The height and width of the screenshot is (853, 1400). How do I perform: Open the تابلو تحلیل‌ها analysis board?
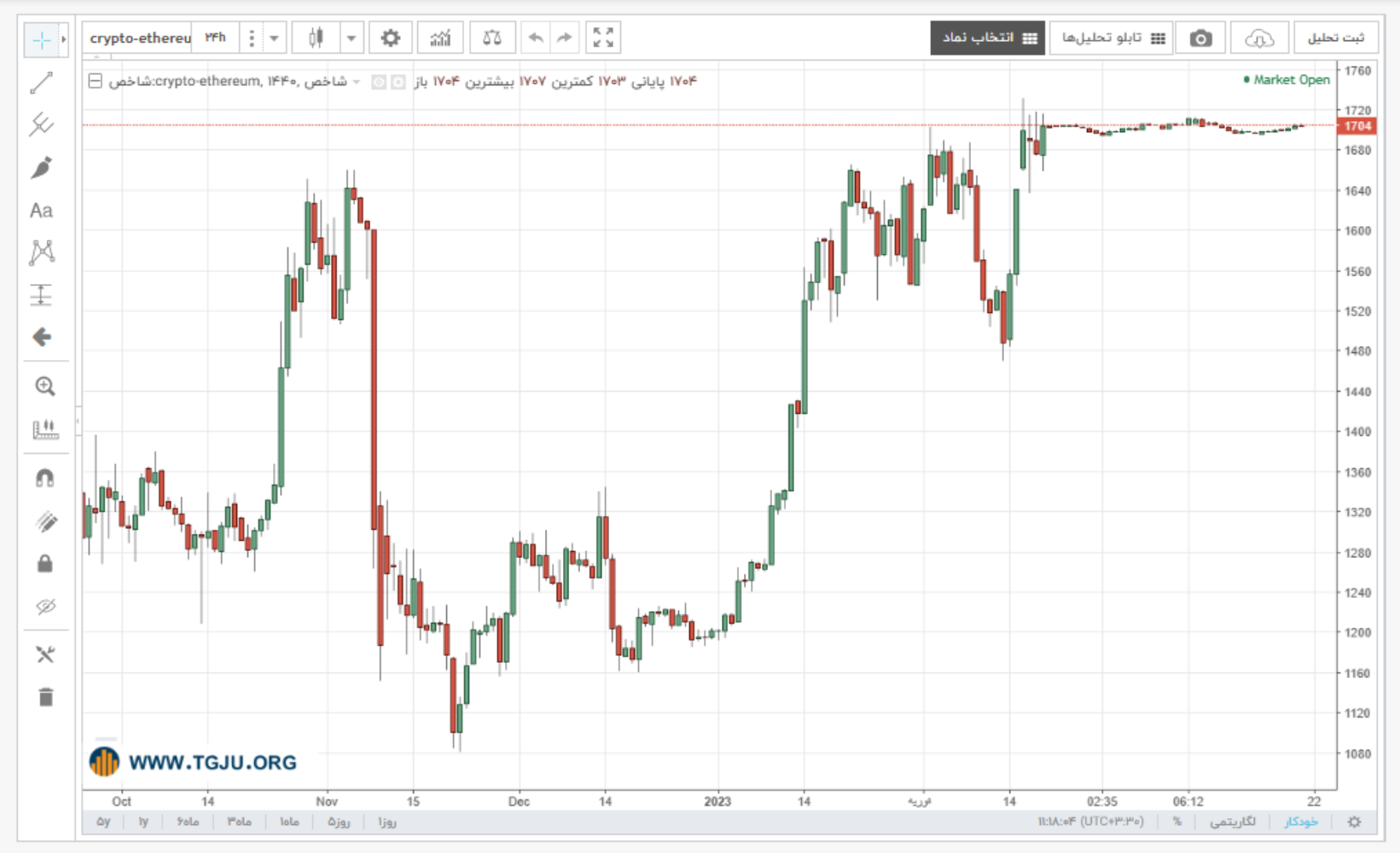coord(1112,38)
